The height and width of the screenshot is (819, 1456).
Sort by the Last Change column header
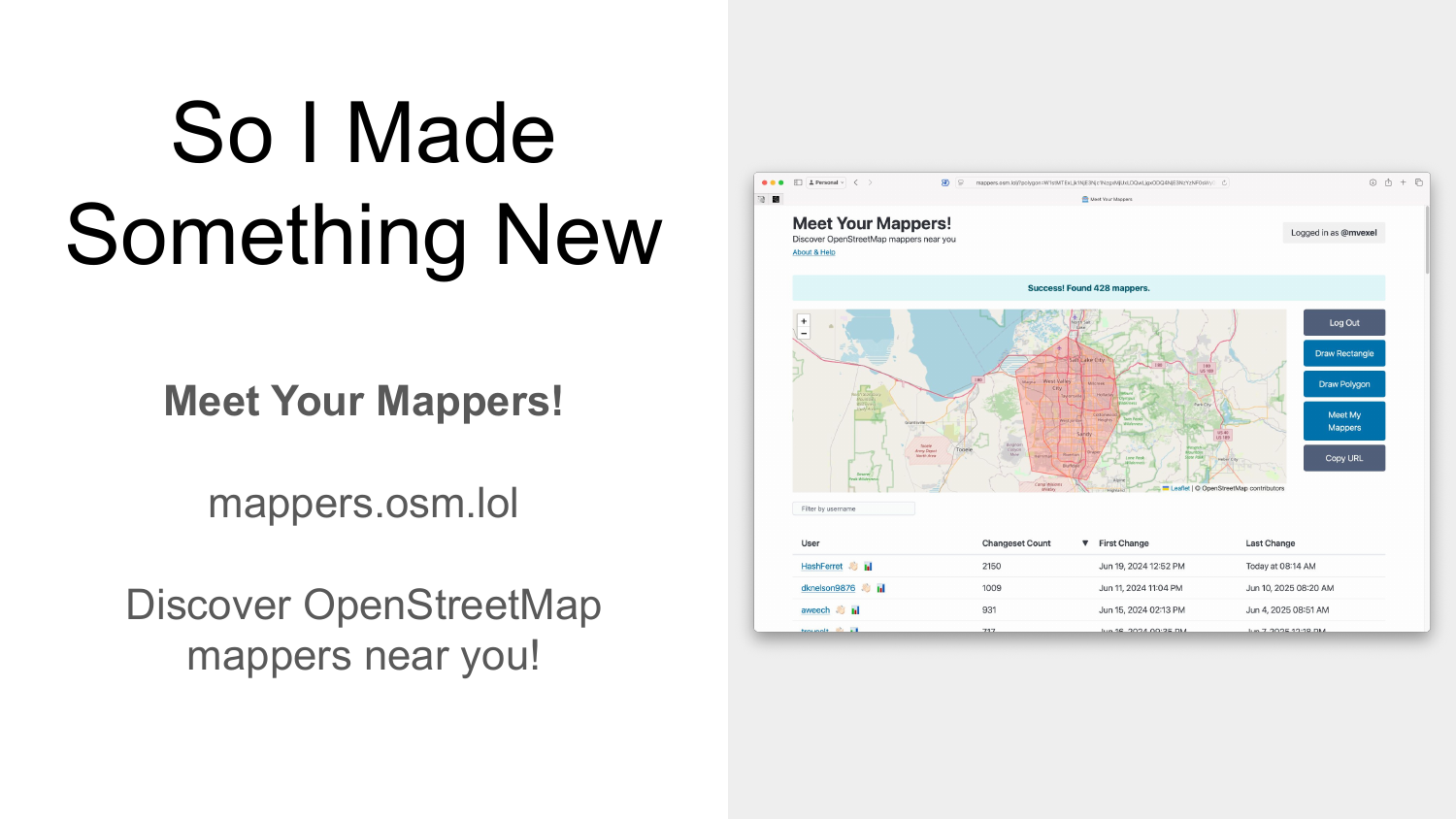click(1271, 543)
